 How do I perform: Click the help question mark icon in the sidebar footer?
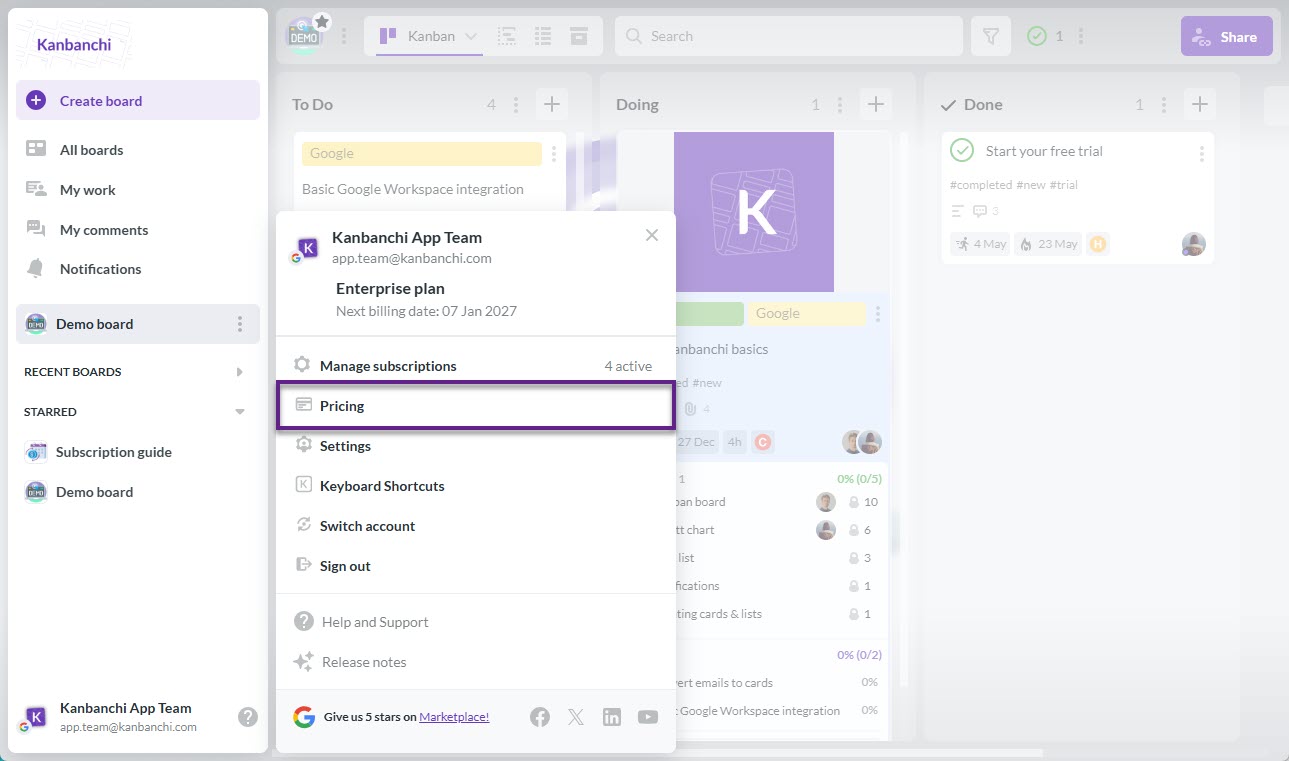pyautogui.click(x=248, y=717)
